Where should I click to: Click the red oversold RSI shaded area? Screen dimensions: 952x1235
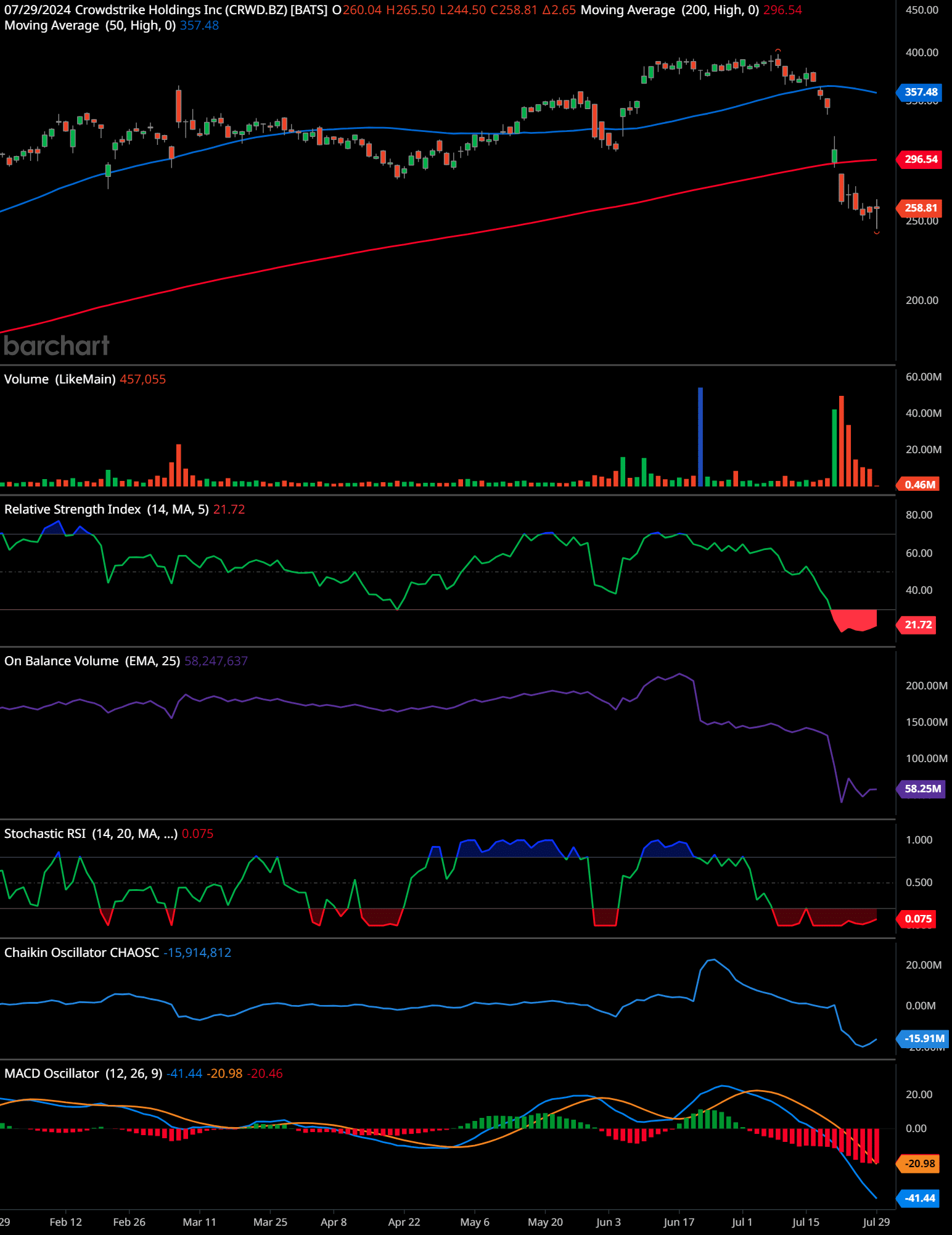tap(855, 620)
